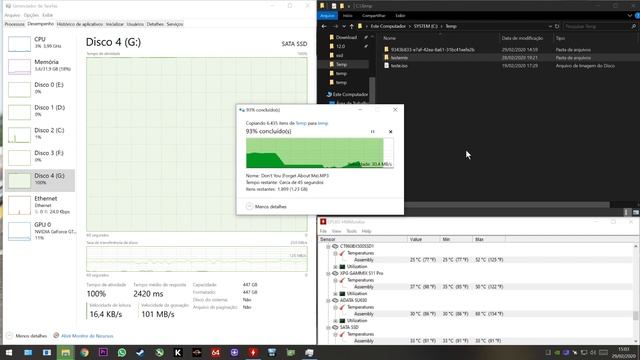The width and height of the screenshot is (640, 360).
Task: Open Google Chrome from taskbar
Action: coord(84,352)
